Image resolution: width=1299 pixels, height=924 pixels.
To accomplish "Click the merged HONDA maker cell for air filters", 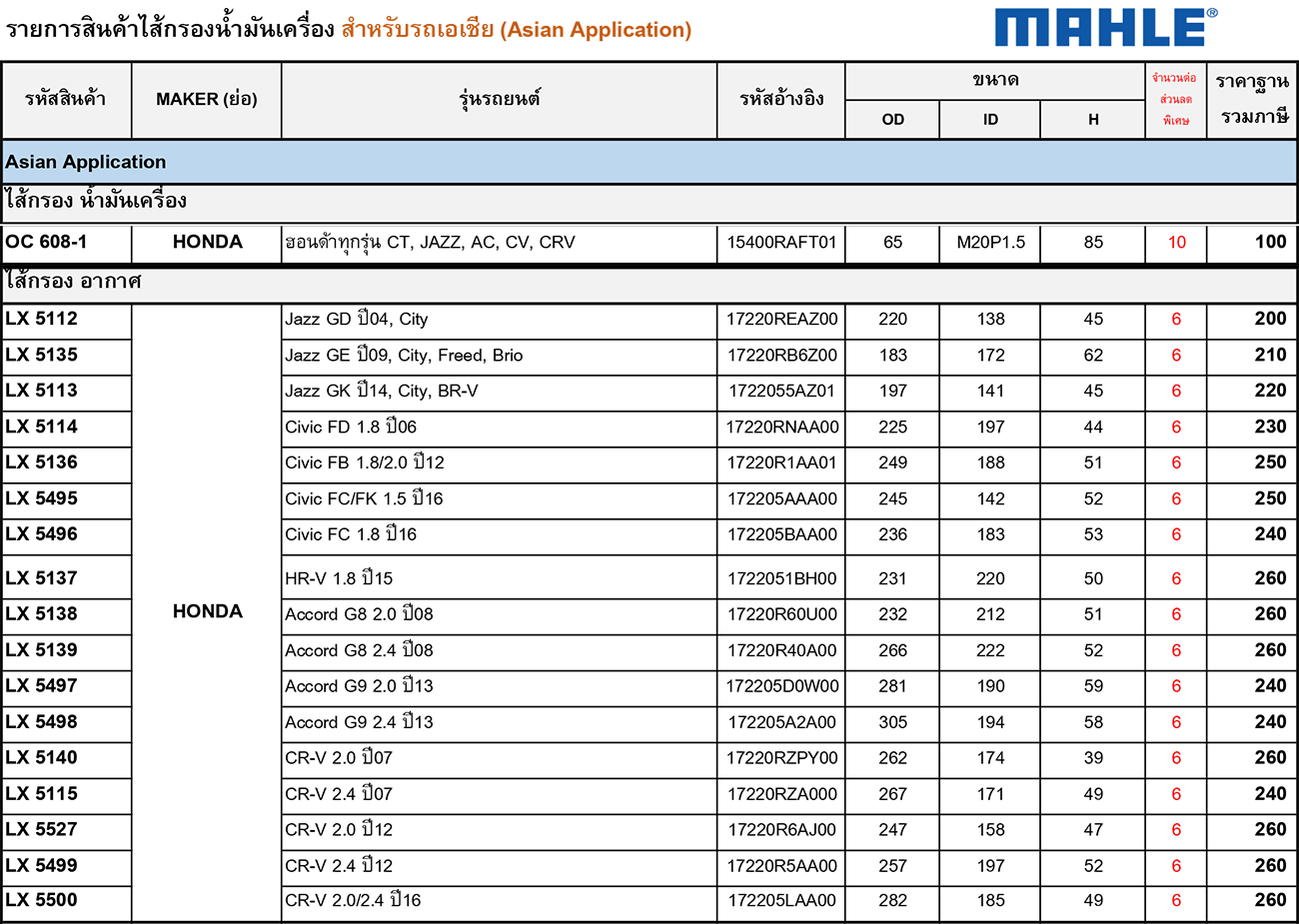I will 207,611.
